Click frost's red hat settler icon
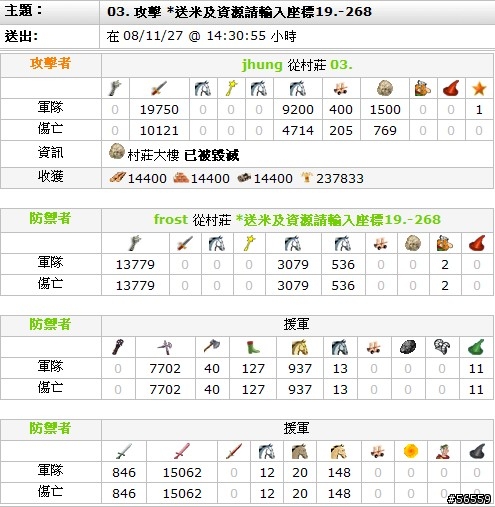The height and width of the screenshot is (507, 495). pos(477,243)
